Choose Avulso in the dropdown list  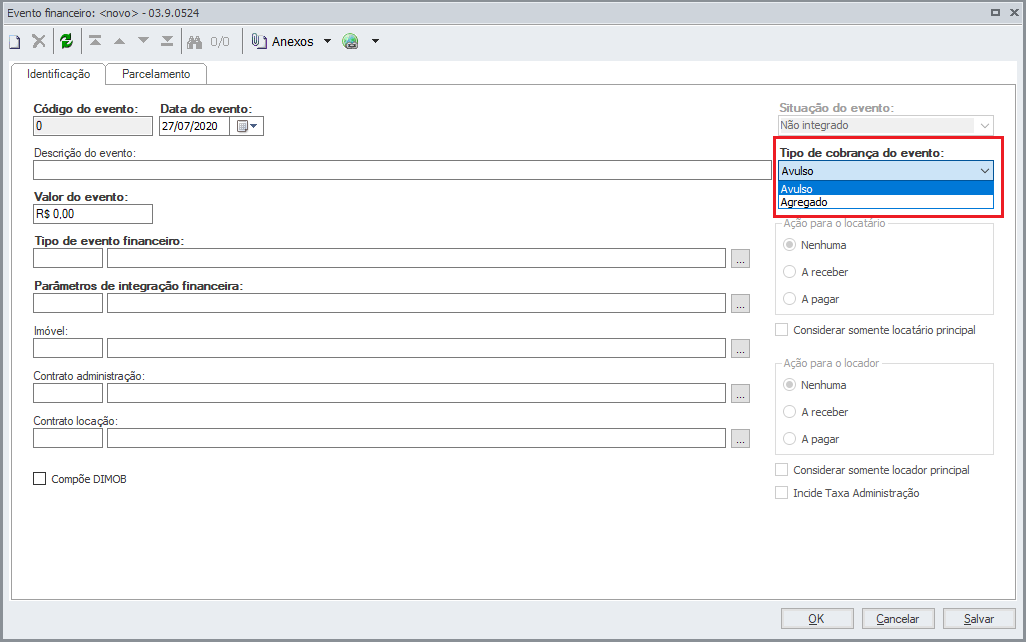(x=886, y=189)
